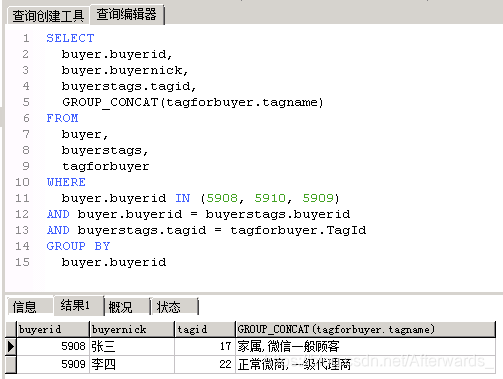Image resolution: width=503 pixels, height=379 pixels.
Task: Open the 结果1 tab
Action: pos(78,305)
